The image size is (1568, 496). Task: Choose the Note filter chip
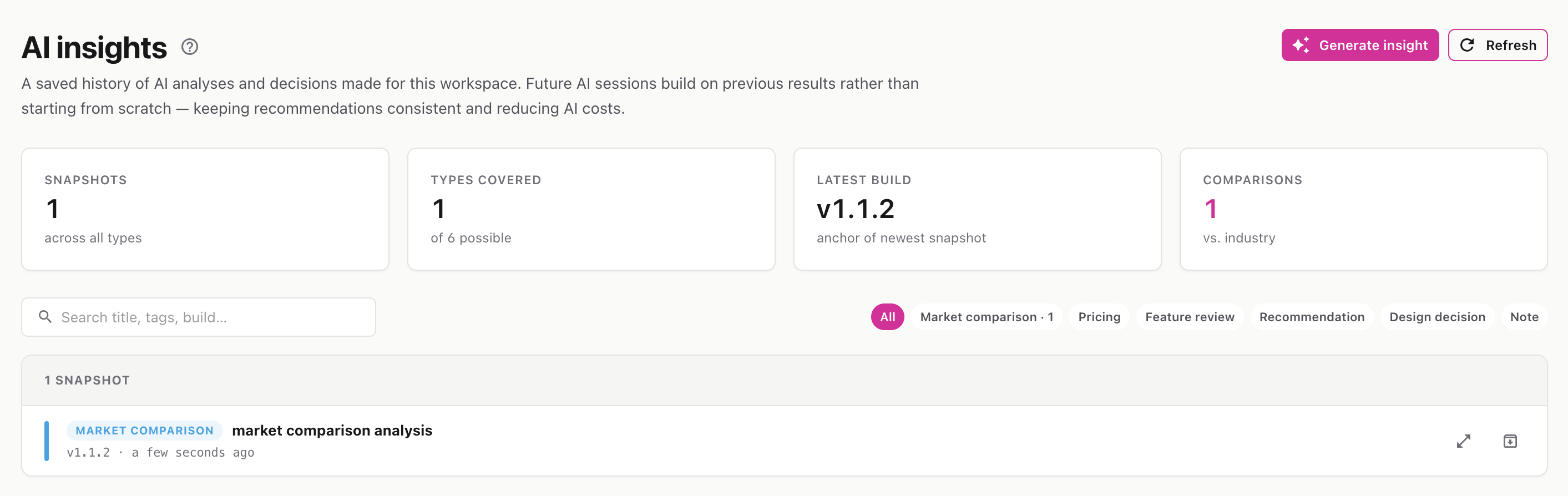pos(1524,317)
